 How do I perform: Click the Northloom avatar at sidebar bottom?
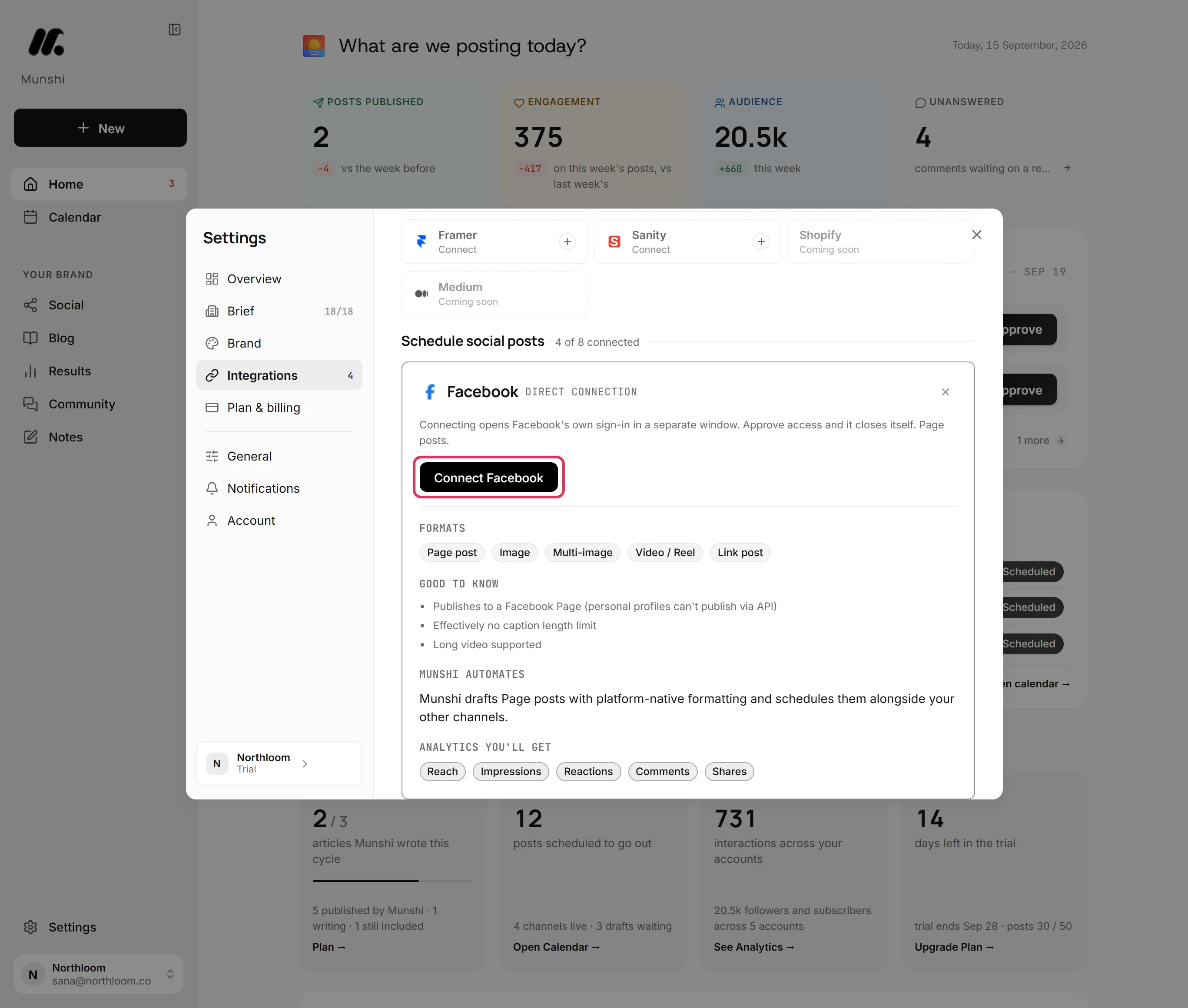tap(33, 974)
